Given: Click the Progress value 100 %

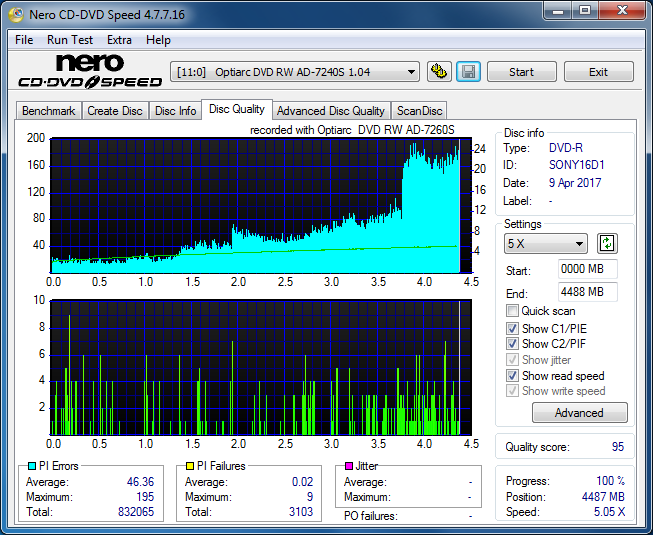Looking at the screenshot, I should pyautogui.click(x=611, y=481).
